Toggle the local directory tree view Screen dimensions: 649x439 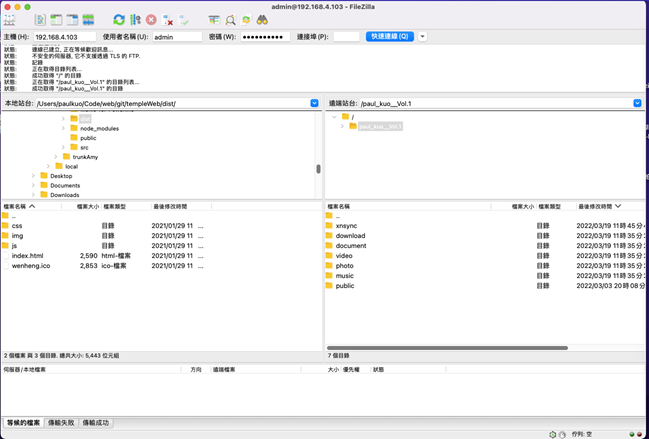(x=56, y=19)
